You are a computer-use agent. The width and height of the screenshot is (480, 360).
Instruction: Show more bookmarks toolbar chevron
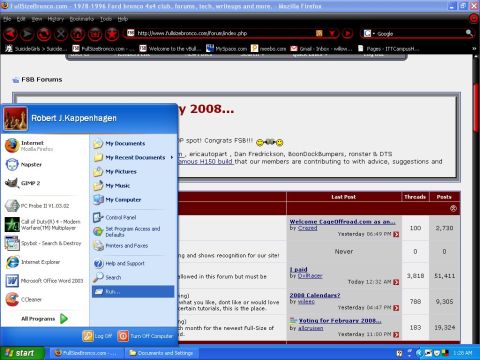point(474,49)
